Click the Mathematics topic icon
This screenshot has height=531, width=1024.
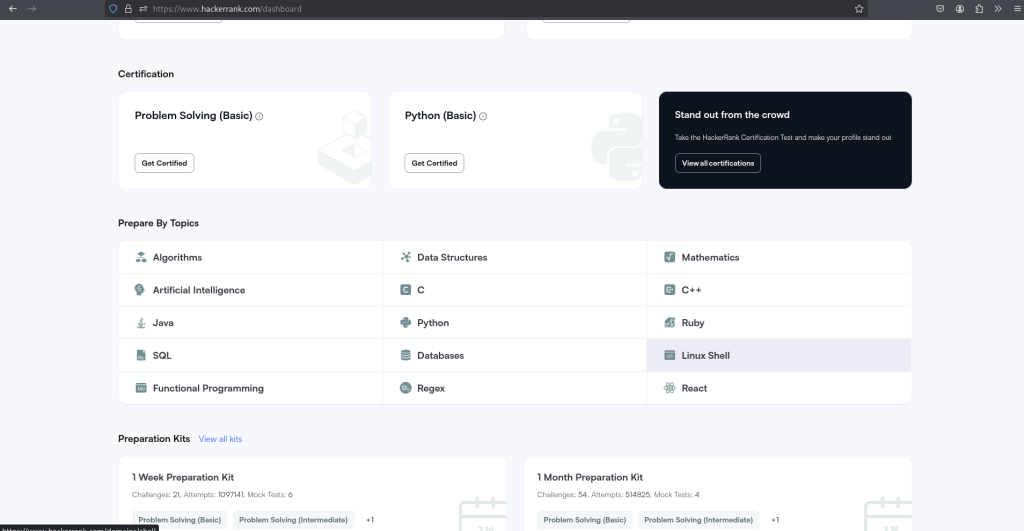[669, 257]
